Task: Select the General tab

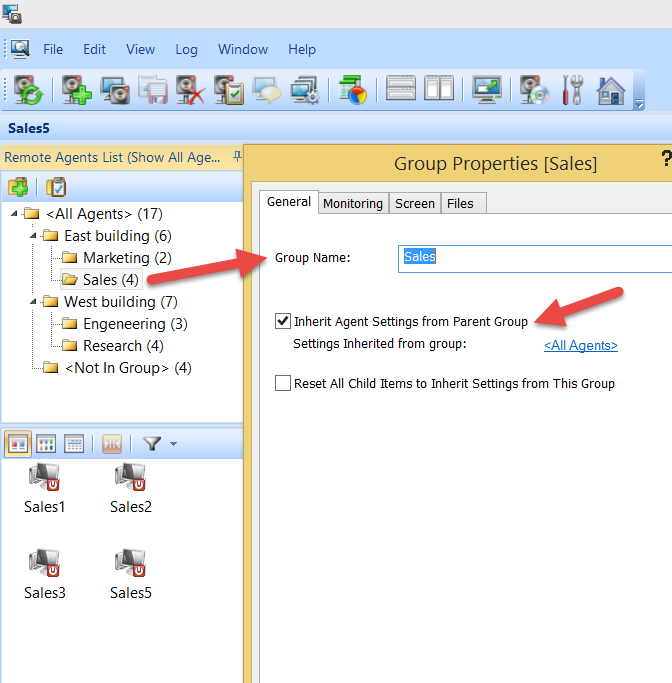Action: pyautogui.click(x=289, y=202)
